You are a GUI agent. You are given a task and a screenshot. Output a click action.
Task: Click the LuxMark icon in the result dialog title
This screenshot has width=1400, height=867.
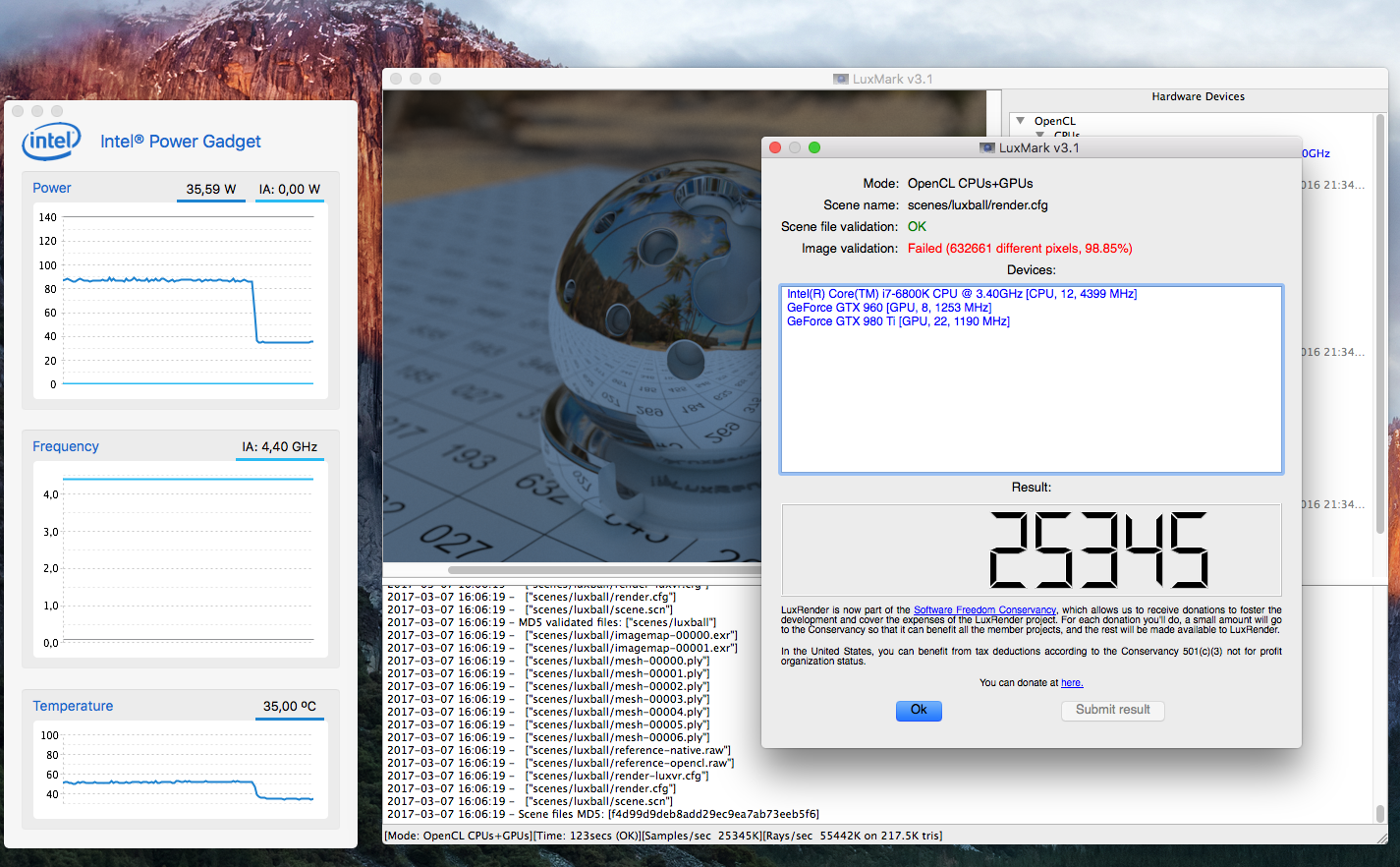pyautogui.click(x=987, y=147)
